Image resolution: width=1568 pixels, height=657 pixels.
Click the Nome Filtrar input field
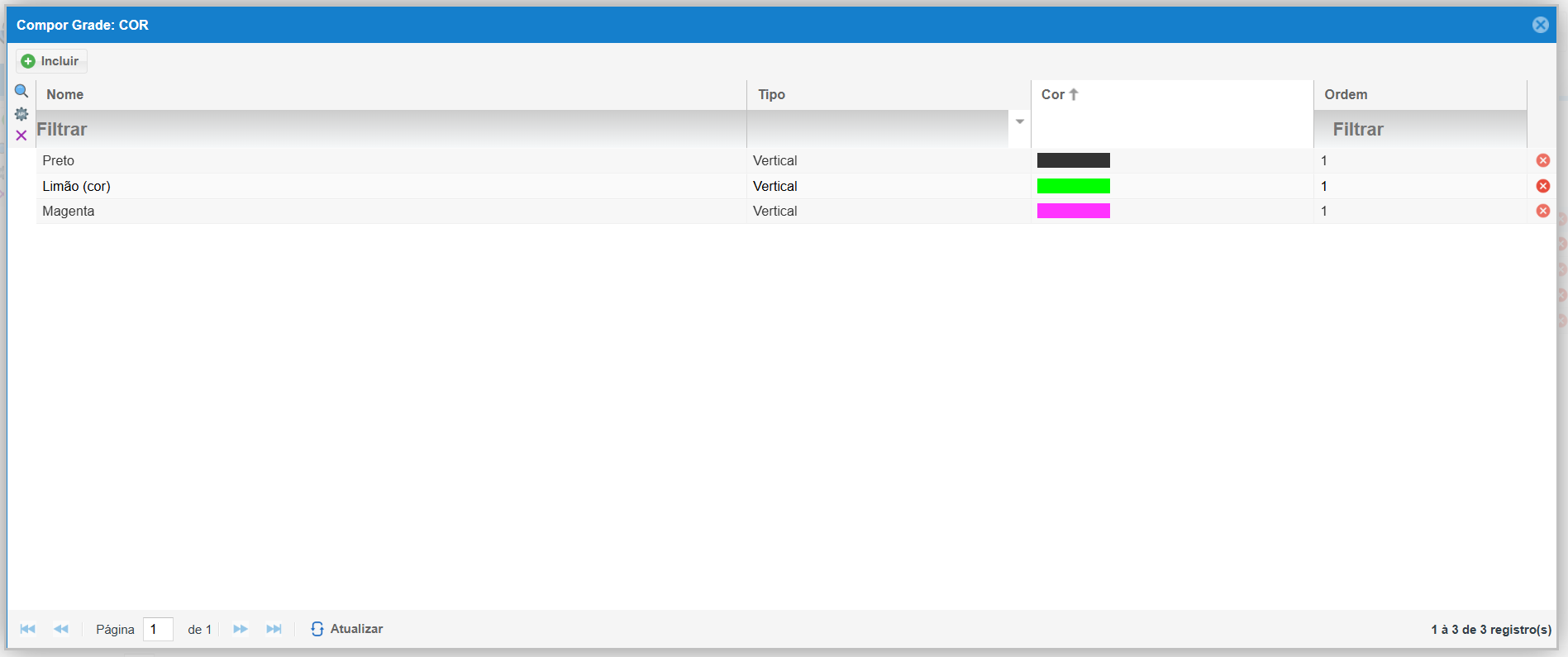388,130
